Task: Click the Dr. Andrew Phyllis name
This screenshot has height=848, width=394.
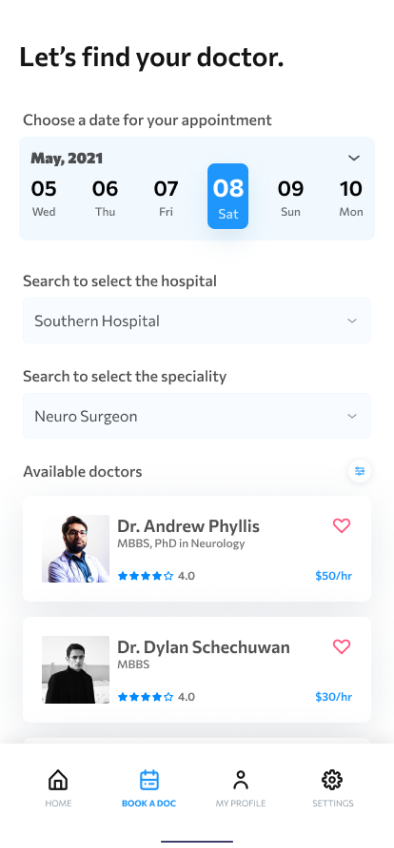Action: [x=189, y=526]
